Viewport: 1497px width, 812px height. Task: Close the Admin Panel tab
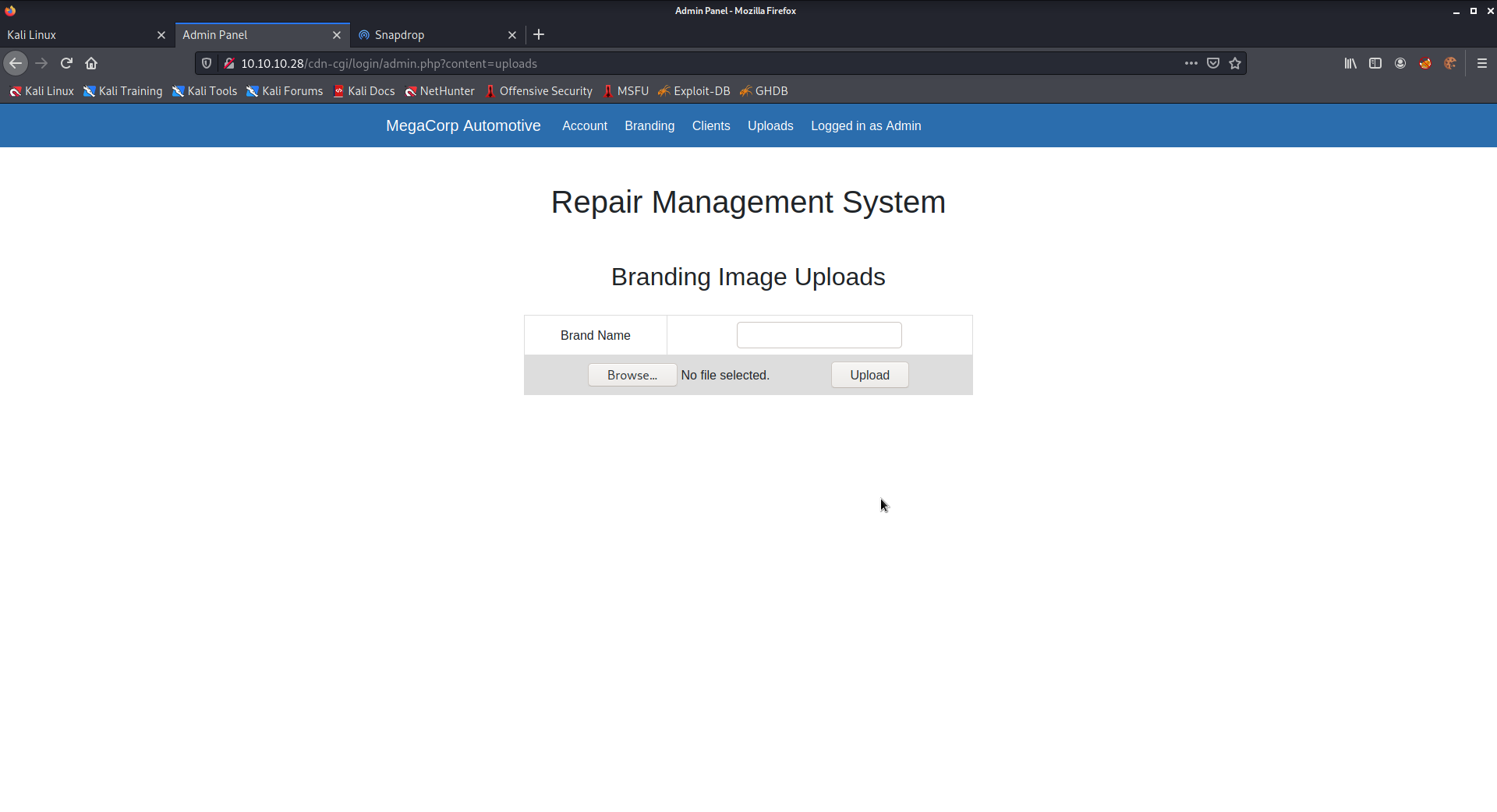337,35
